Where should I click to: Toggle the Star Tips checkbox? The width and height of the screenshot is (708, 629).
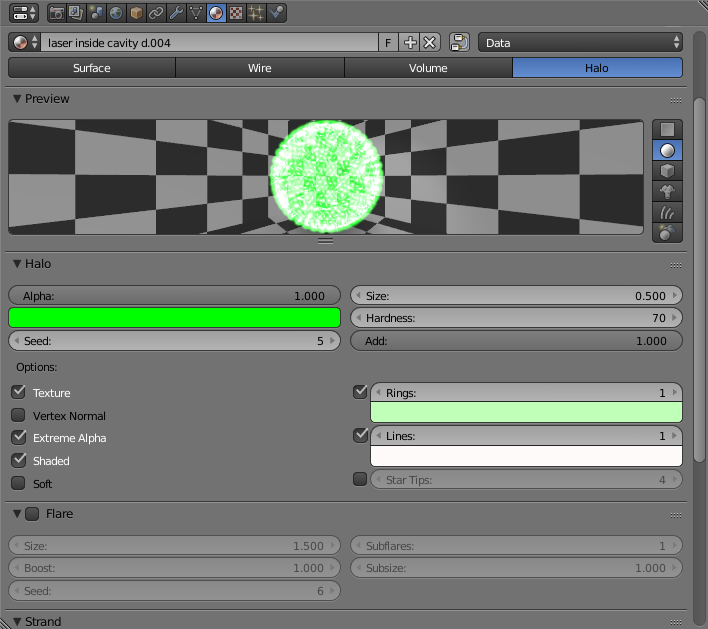coord(360,480)
